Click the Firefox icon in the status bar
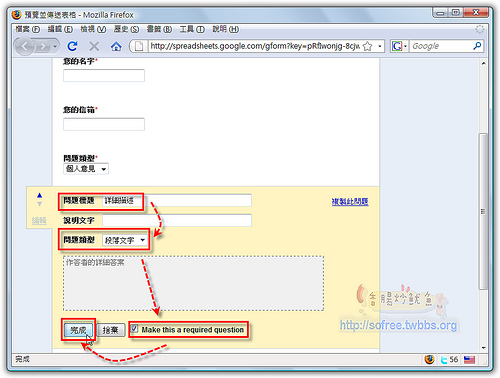500x378 pixels. [429, 359]
